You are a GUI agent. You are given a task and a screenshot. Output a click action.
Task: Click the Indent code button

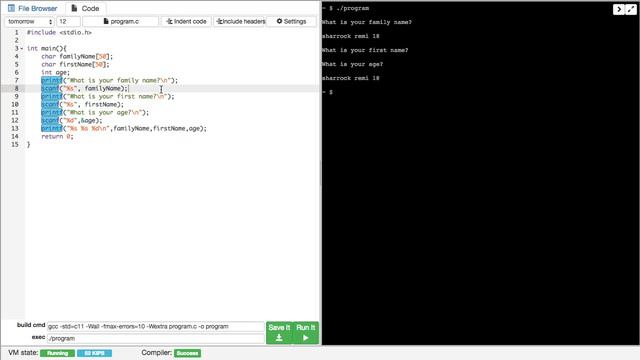(x=187, y=21)
